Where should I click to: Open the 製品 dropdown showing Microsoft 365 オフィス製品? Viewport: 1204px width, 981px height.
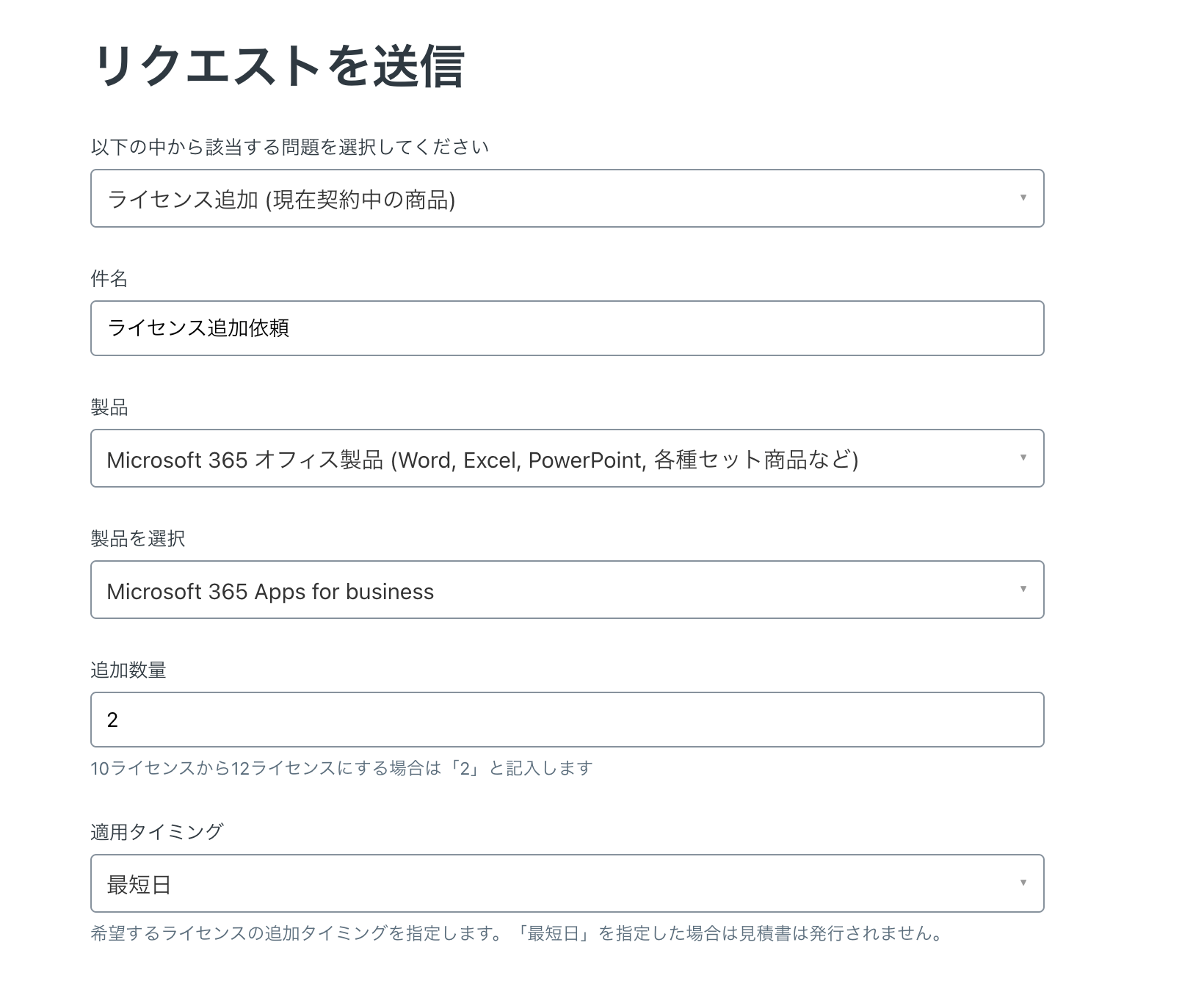pyautogui.click(x=567, y=458)
